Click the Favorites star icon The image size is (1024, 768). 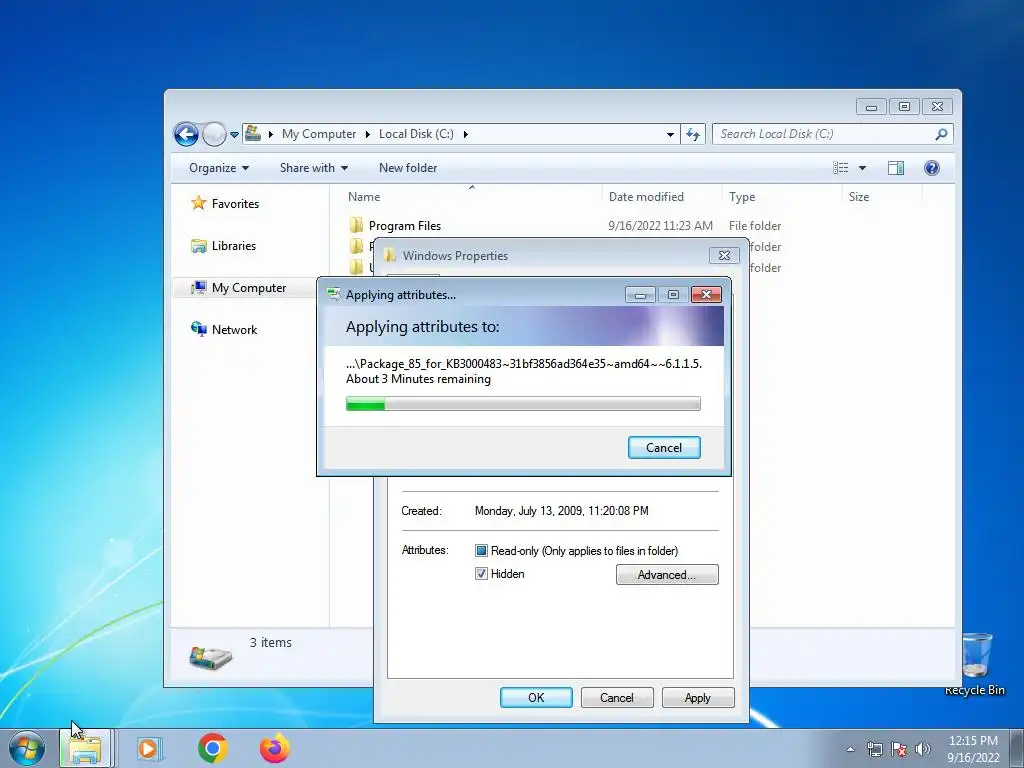pos(199,203)
